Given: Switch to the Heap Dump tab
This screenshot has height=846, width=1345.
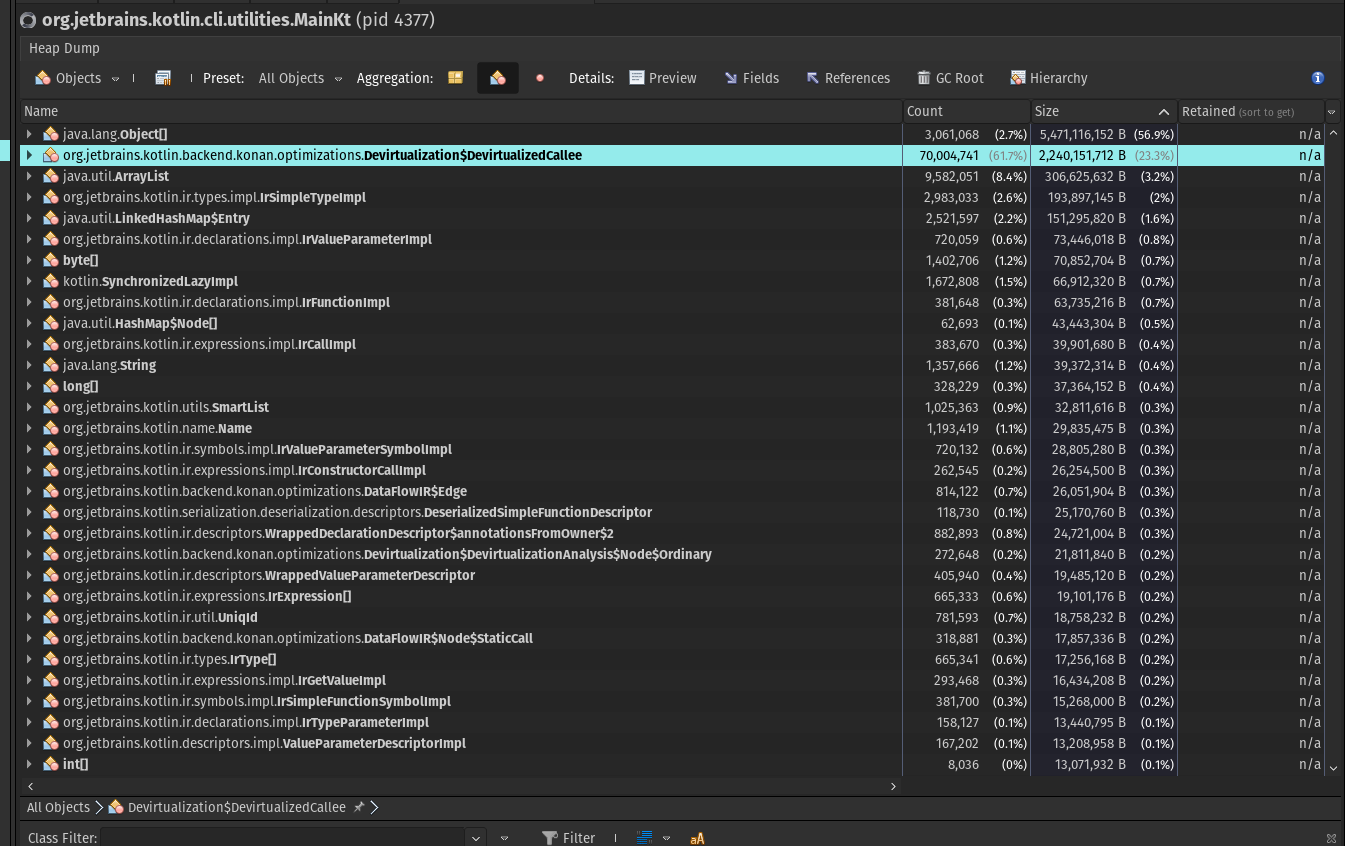Looking at the screenshot, I should click(64, 48).
